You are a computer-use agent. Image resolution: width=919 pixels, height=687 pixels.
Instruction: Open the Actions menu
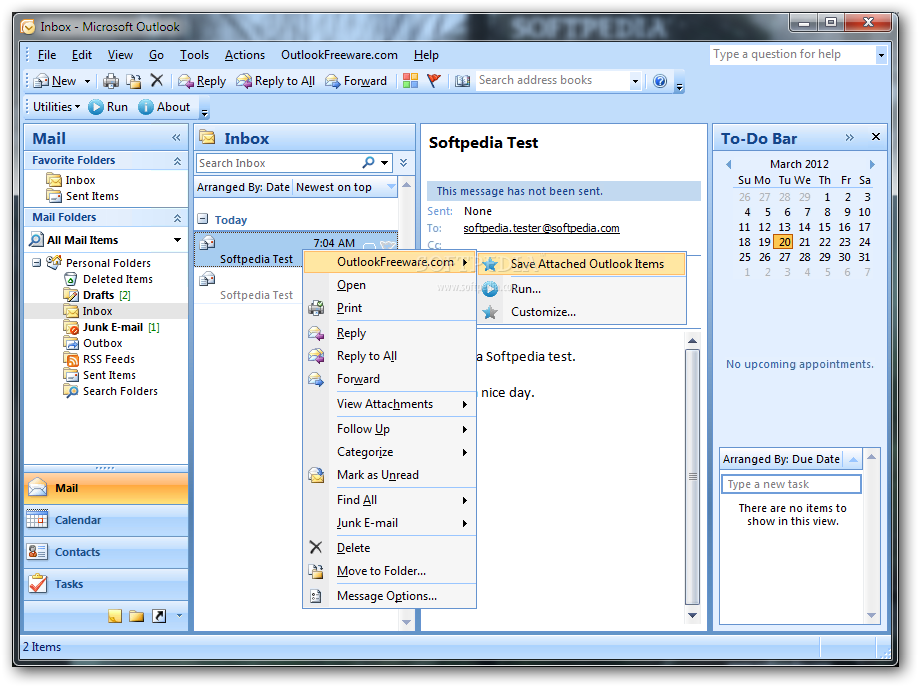[244, 55]
